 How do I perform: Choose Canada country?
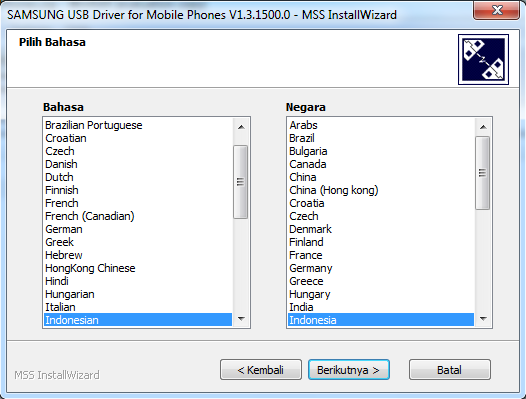[381, 164]
